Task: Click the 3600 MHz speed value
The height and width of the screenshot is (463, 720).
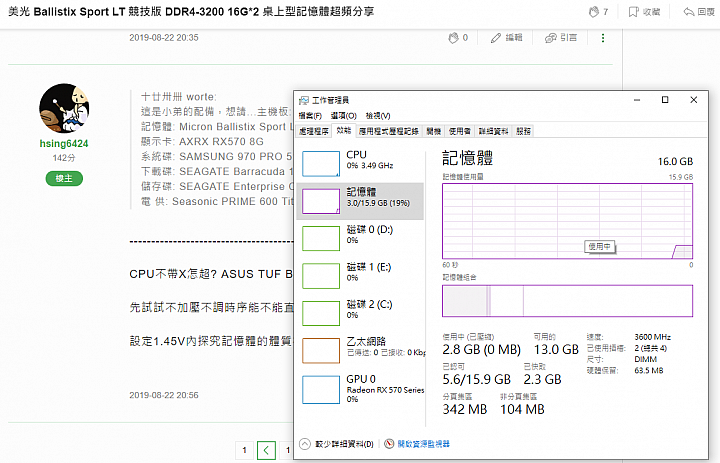Action: click(652, 337)
